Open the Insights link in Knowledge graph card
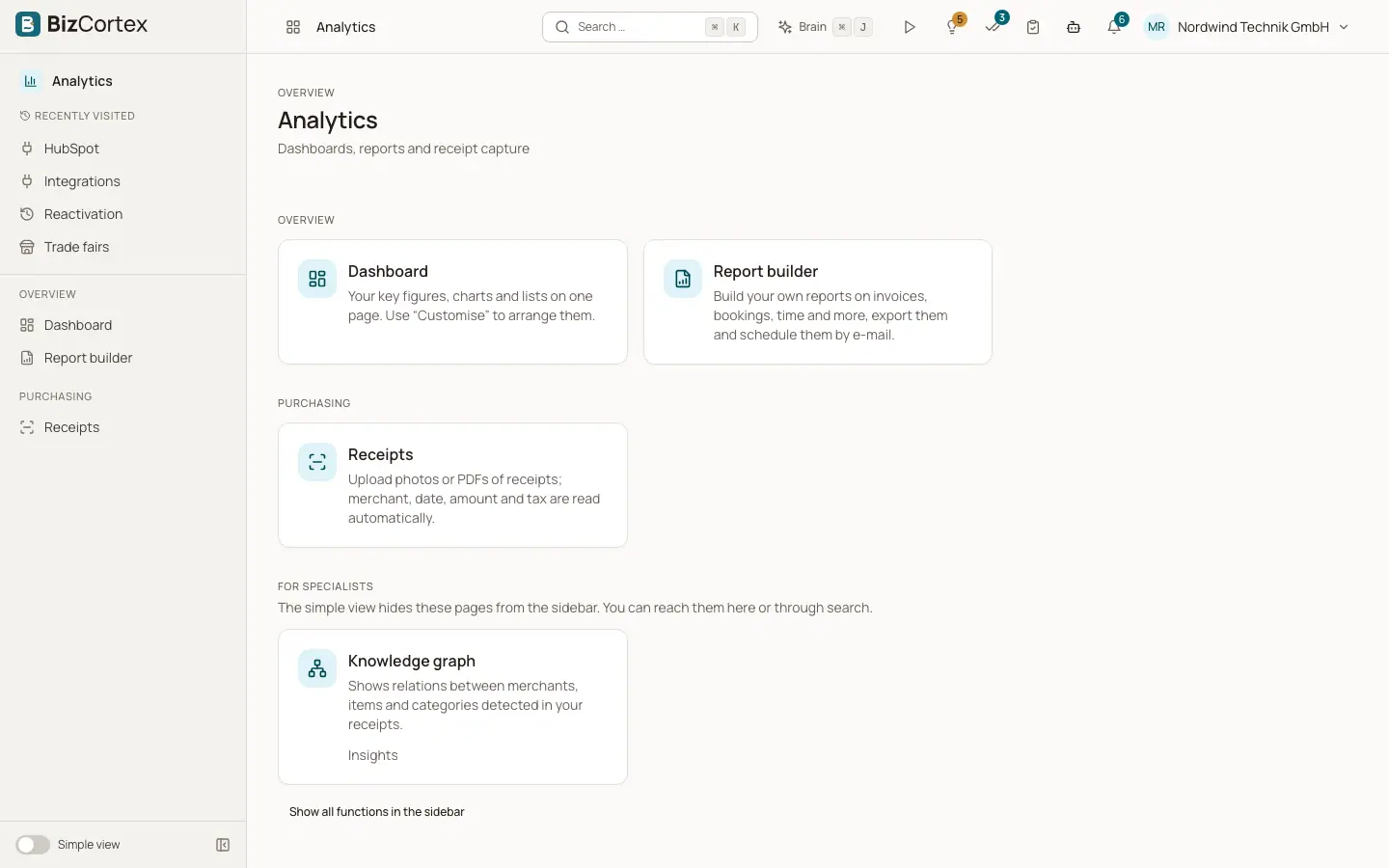This screenshot has width=1389, height=868. click(373, 755)
